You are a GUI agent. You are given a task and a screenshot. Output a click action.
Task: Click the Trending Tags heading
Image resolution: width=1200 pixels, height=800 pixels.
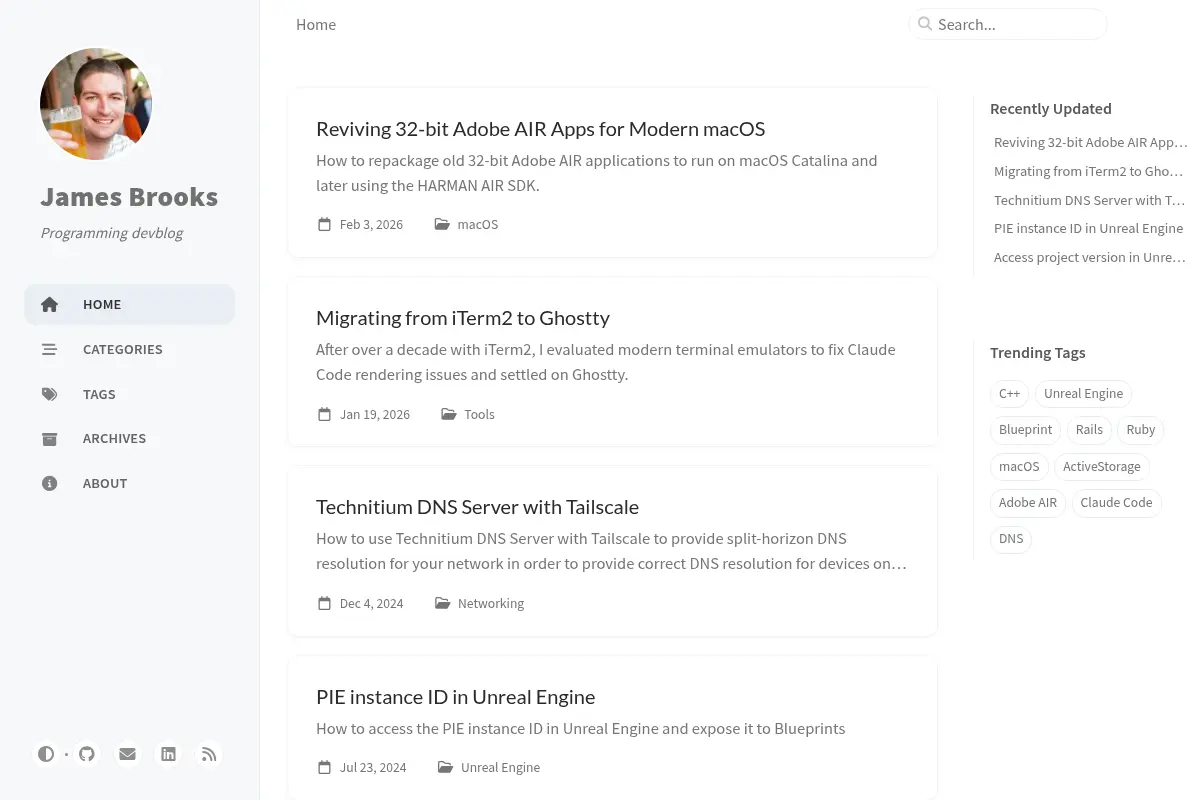1037,352
